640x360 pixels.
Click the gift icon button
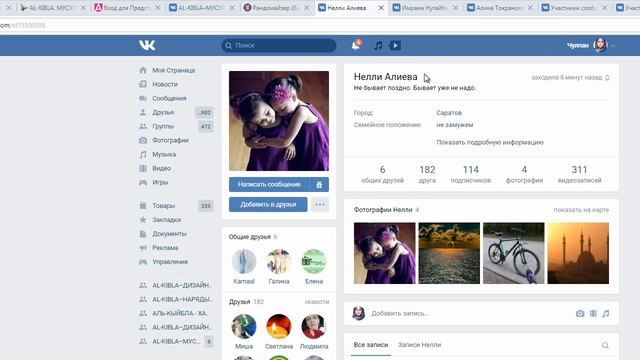(319, 184)
